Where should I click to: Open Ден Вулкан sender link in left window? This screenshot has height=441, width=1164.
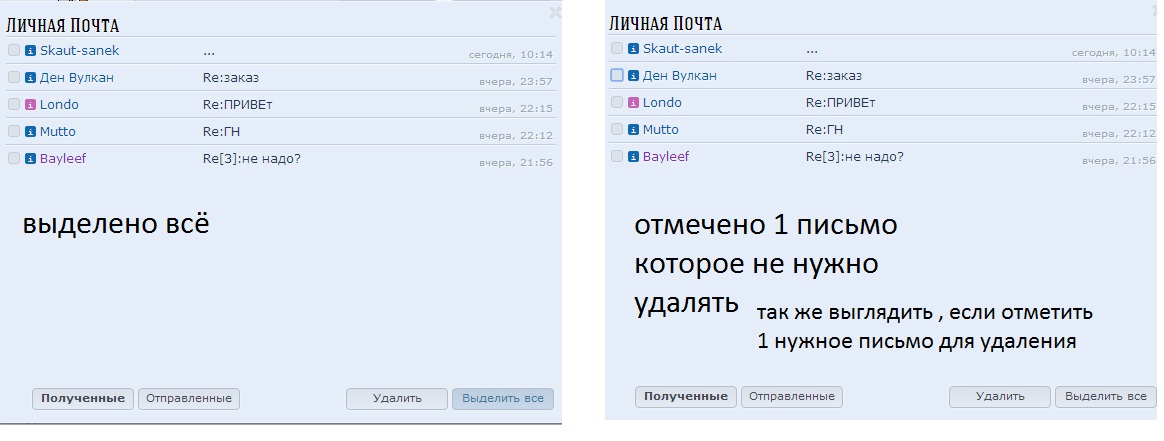pos(76,77)
